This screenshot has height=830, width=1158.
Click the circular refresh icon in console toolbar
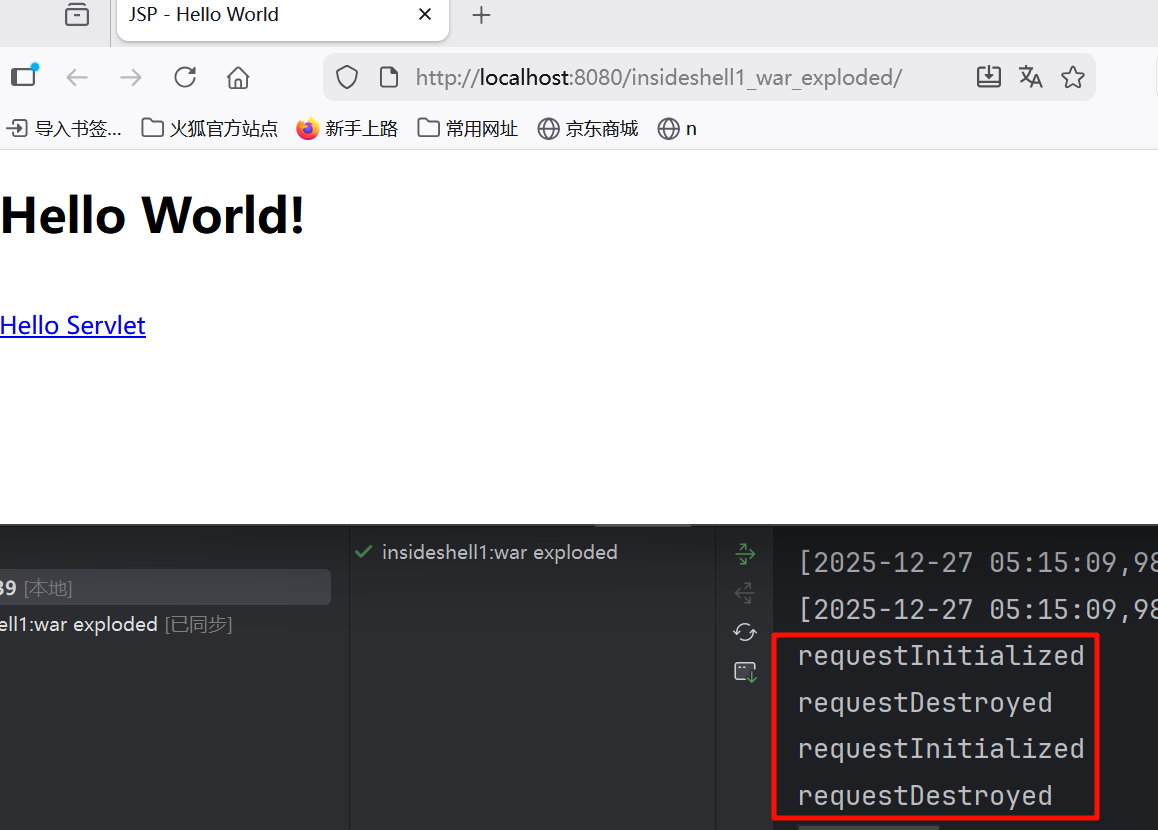[745, 632]
